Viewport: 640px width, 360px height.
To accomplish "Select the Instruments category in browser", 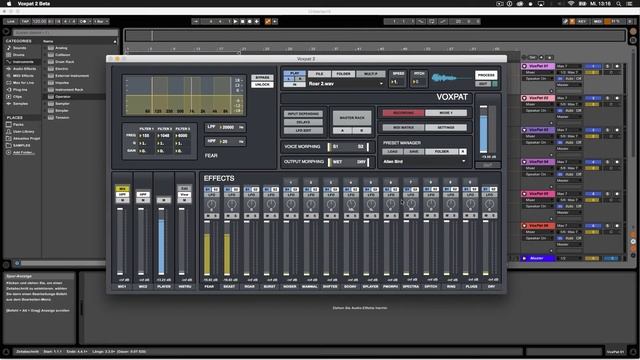I will [x=23, y=62].
